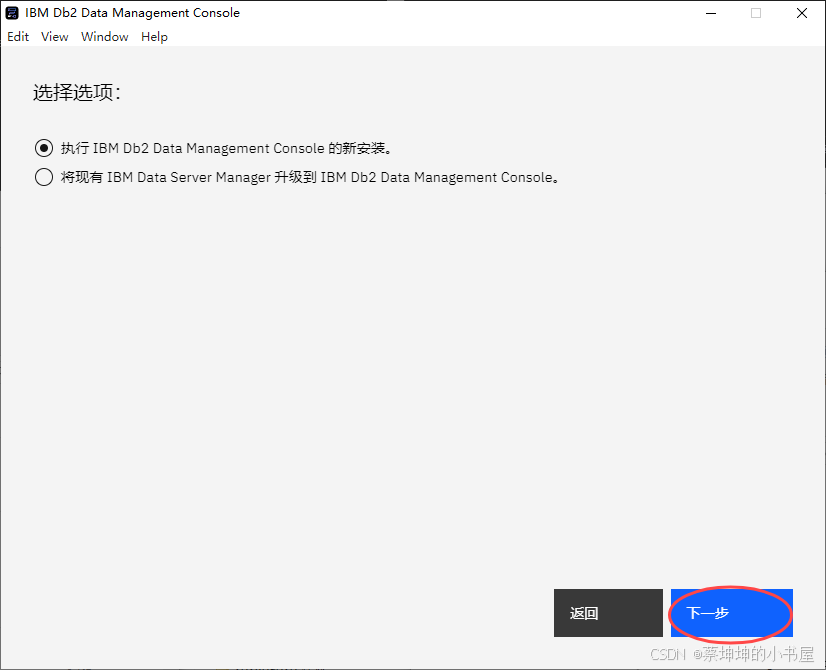Viewport: 826px width, 670px height.
Task: Open the Edit menu
Action: pos(17,36)
